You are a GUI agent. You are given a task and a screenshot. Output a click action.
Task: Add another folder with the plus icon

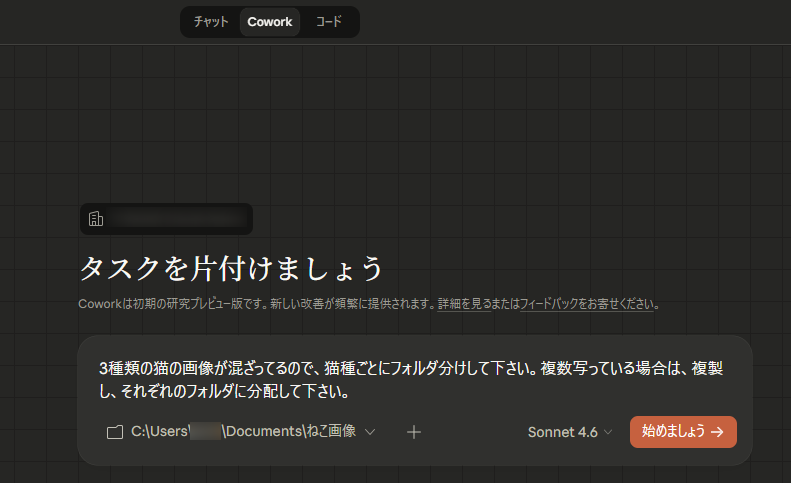pos(414,432)
